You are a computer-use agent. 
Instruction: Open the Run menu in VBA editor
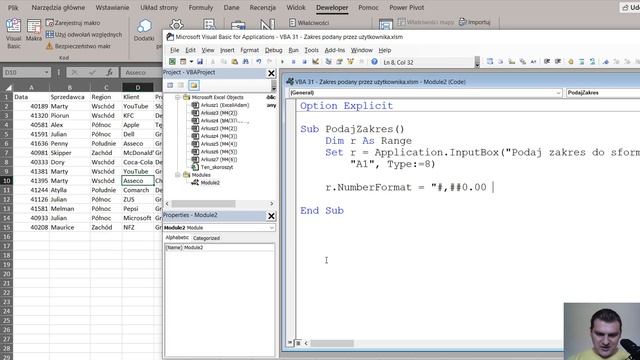(293, 50)
